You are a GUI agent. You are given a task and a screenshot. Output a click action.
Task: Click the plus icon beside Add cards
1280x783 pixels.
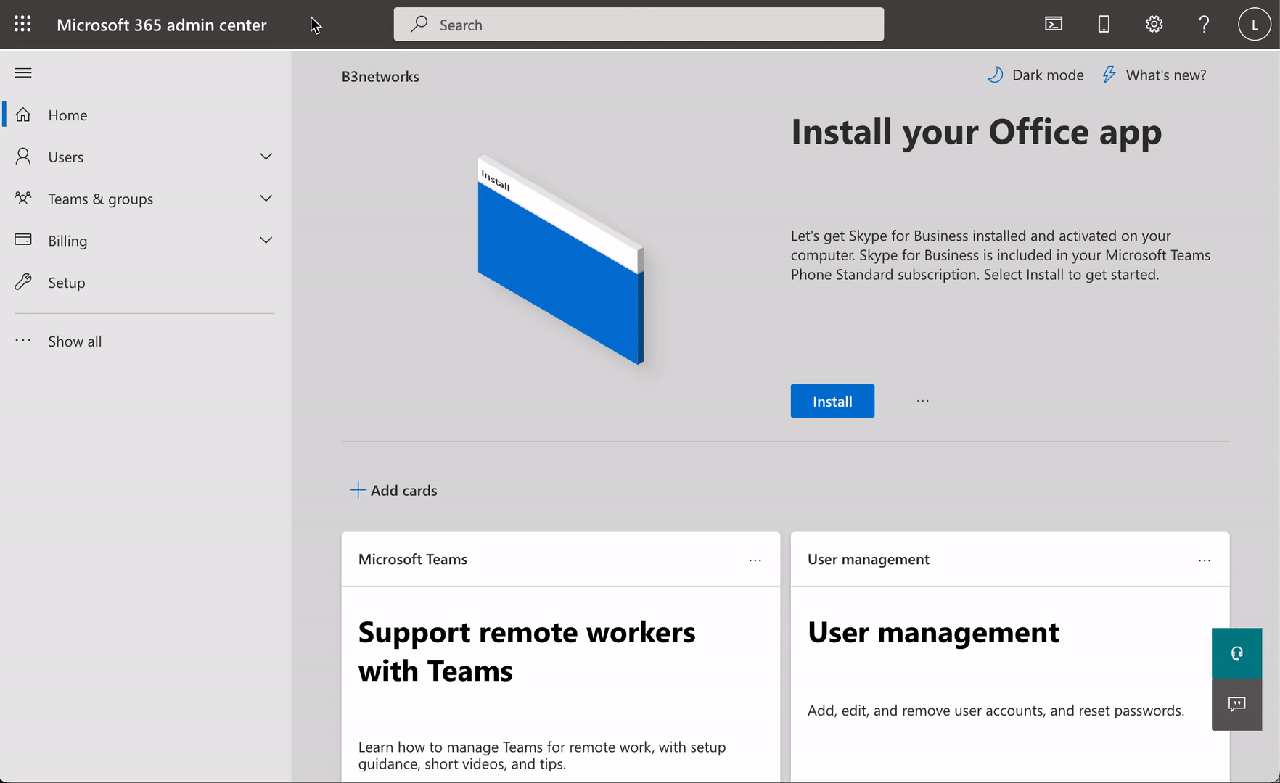tap(357, 490)
